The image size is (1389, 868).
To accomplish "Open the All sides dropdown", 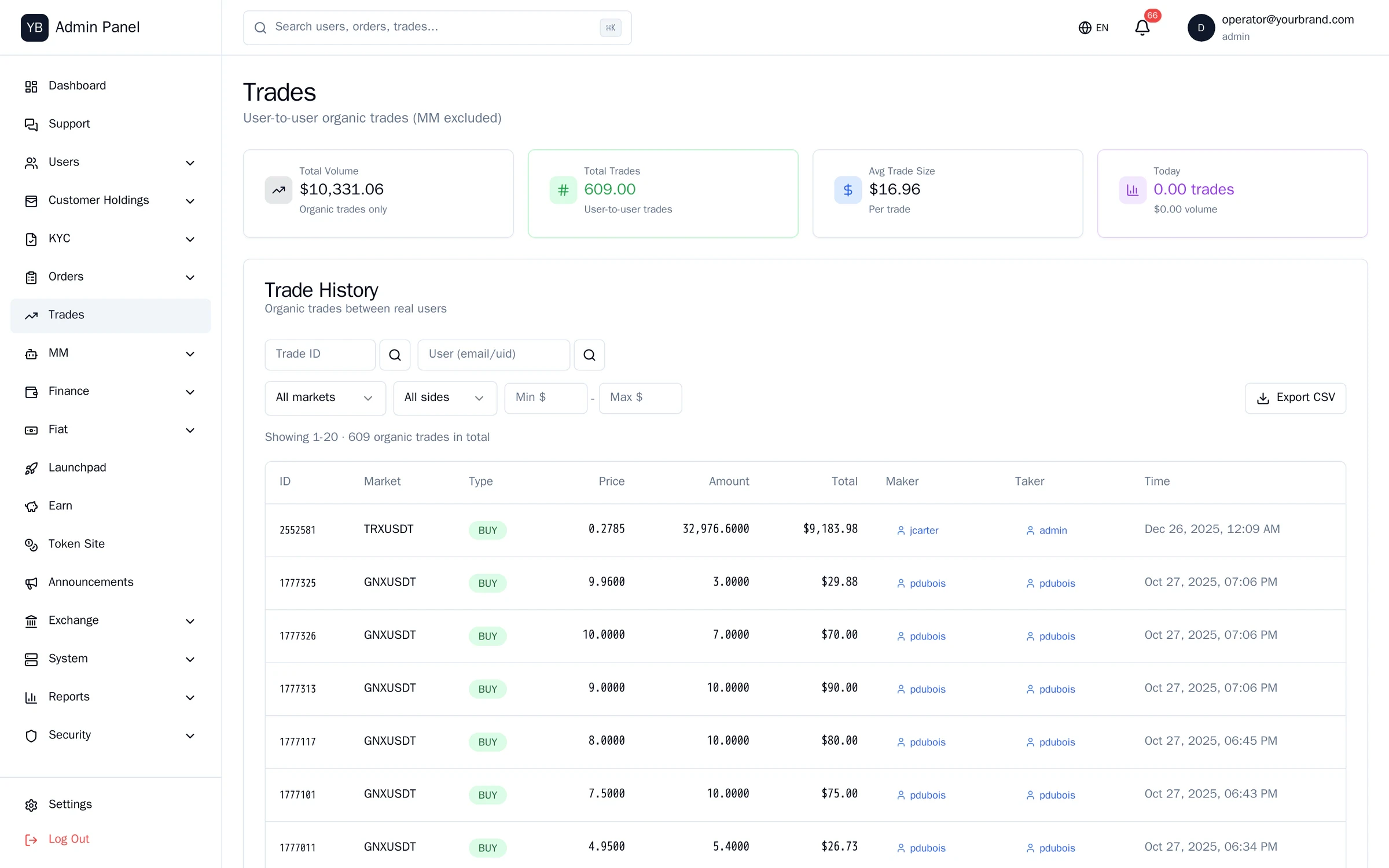I will 445,398.
